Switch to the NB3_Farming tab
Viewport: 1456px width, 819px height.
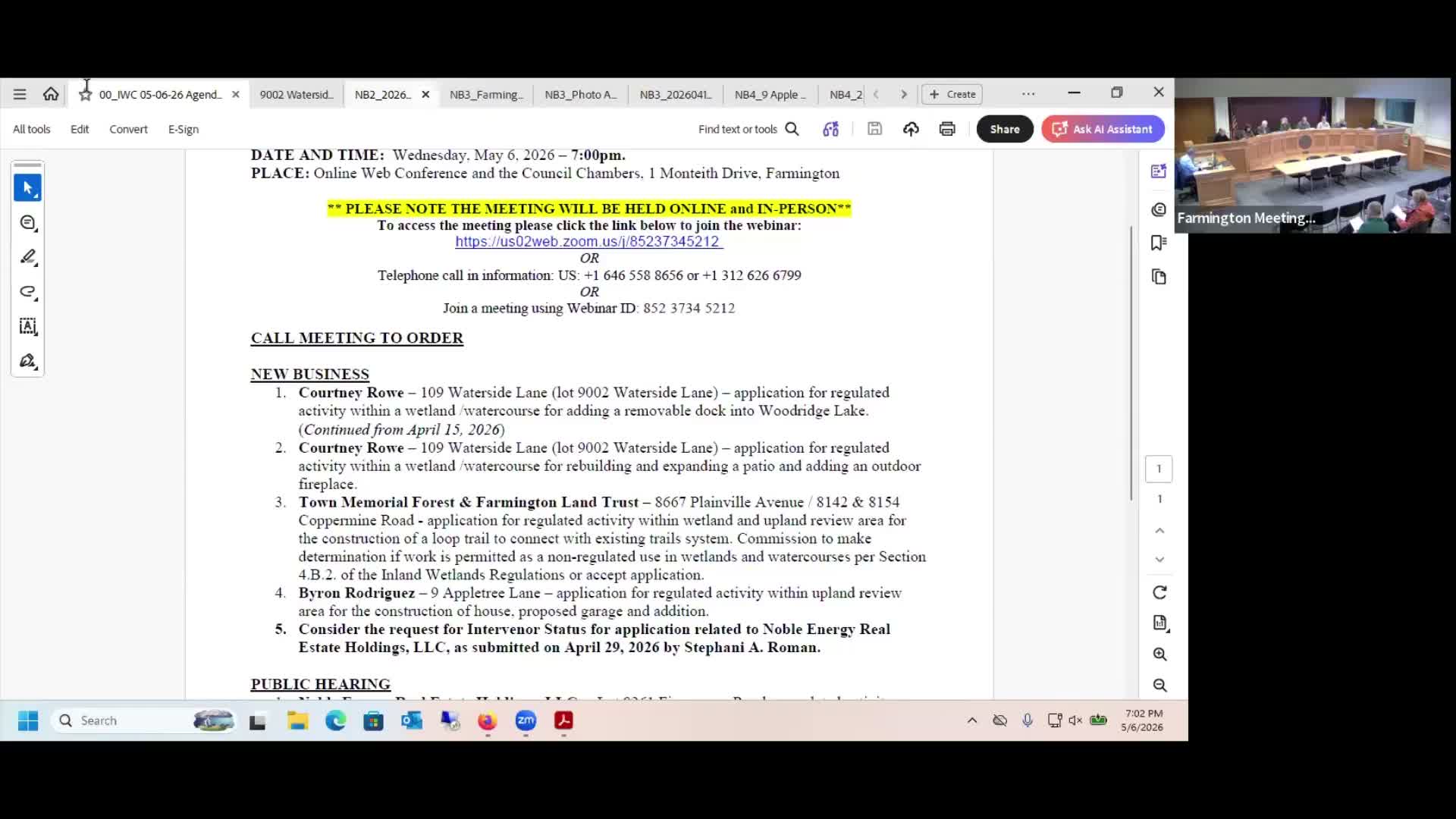coord(486,94)
